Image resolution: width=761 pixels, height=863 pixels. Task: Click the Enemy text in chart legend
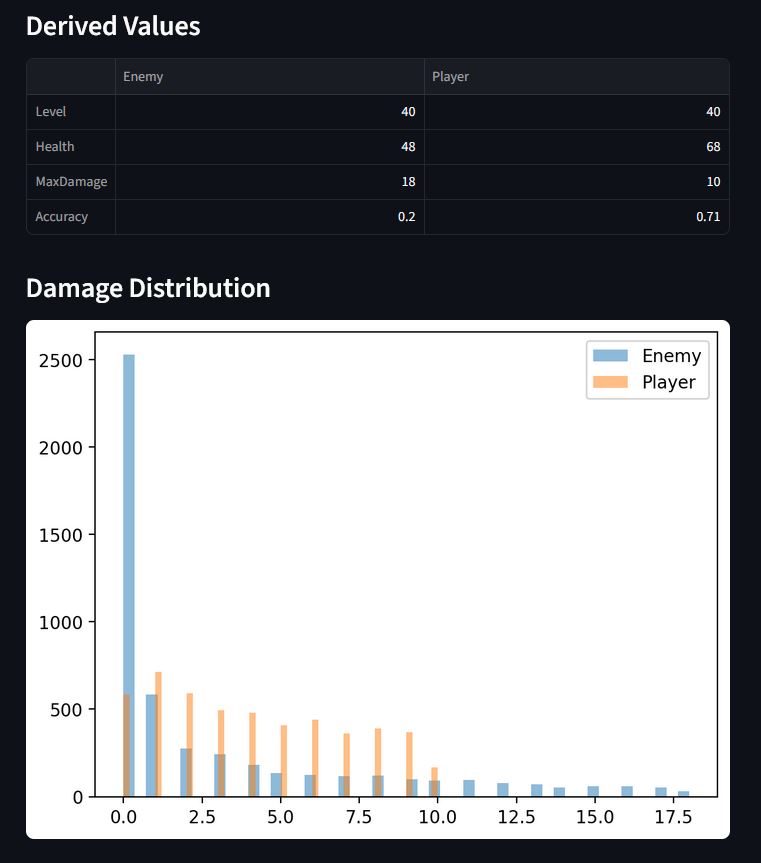(x=671, y=356)
